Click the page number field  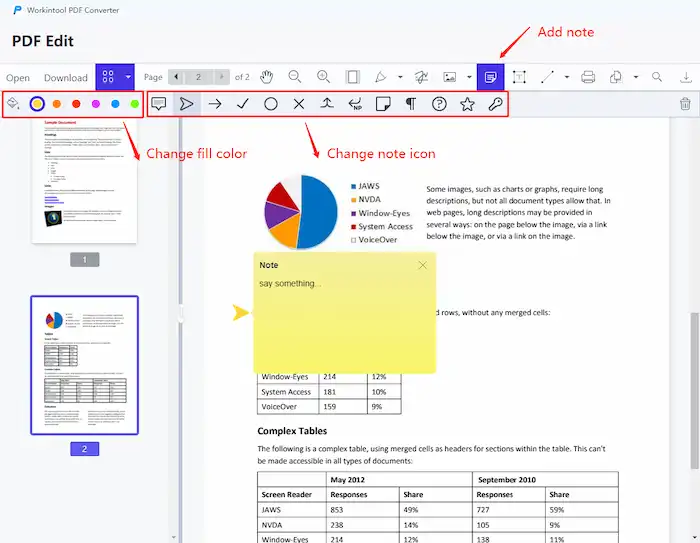[199, 77]
